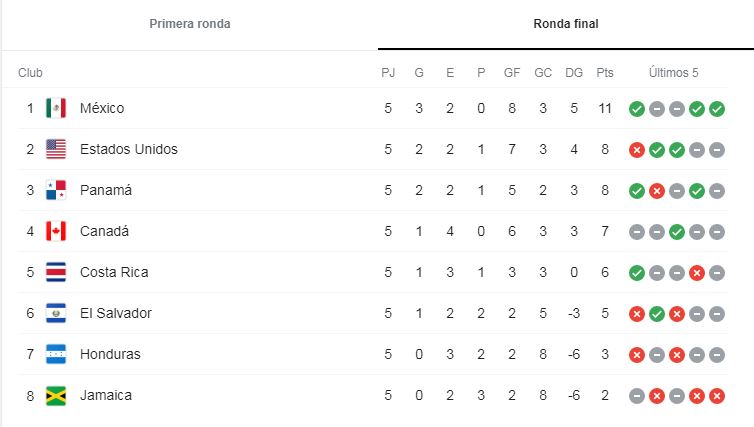
Task: Open the Jamaica team name link
Action: (106, 395)
